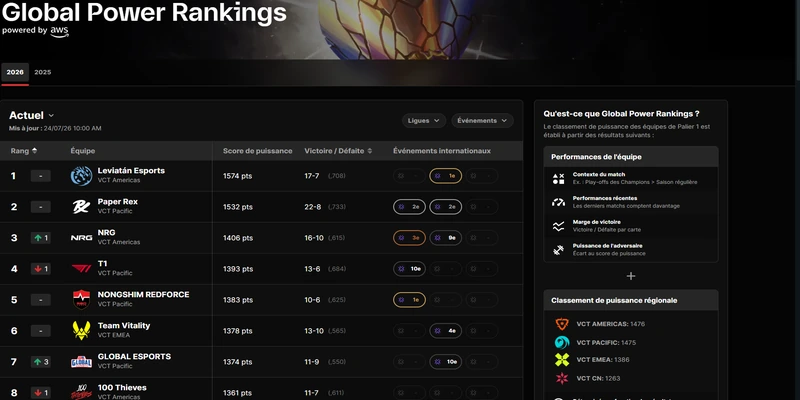Click the Team Vitality bee logo
The height and width of the screenshot is (400, 800).
81,331
